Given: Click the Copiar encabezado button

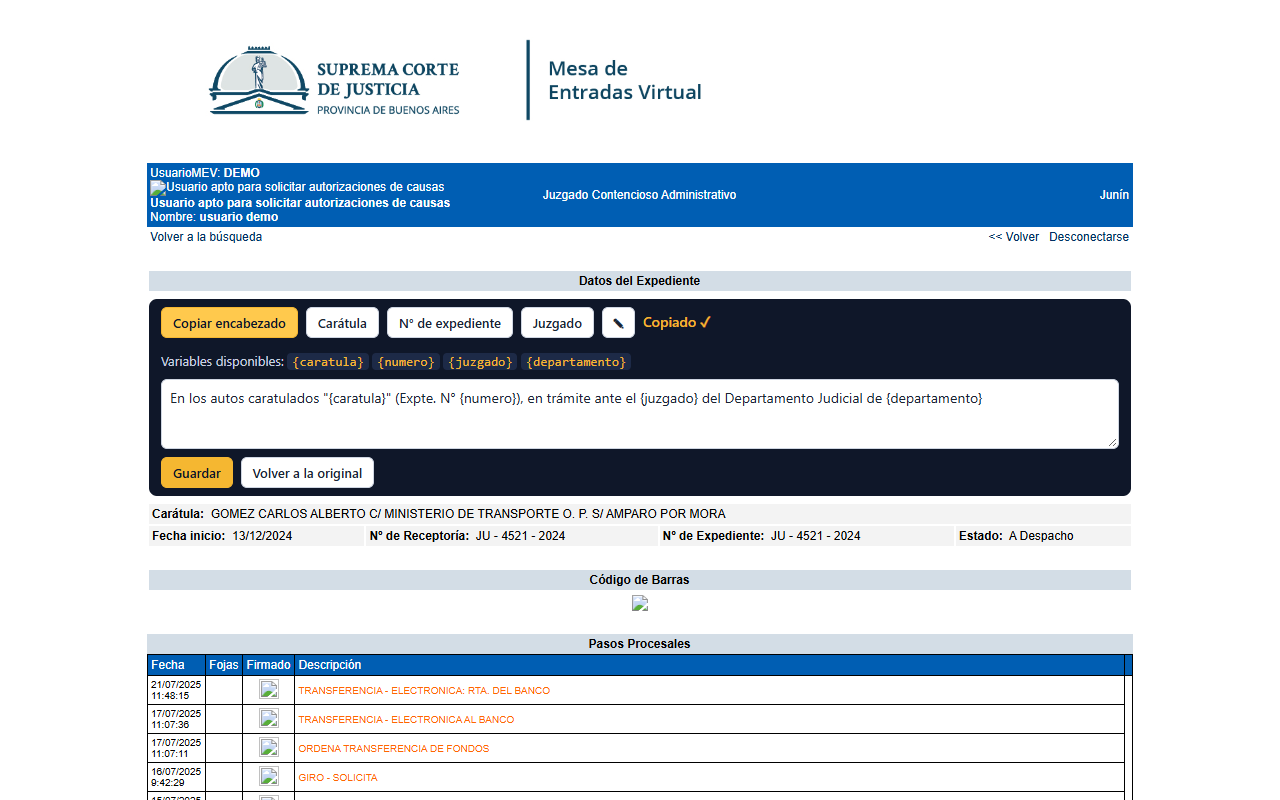Looking at the screenshot, I should click(x=229, y=323).
